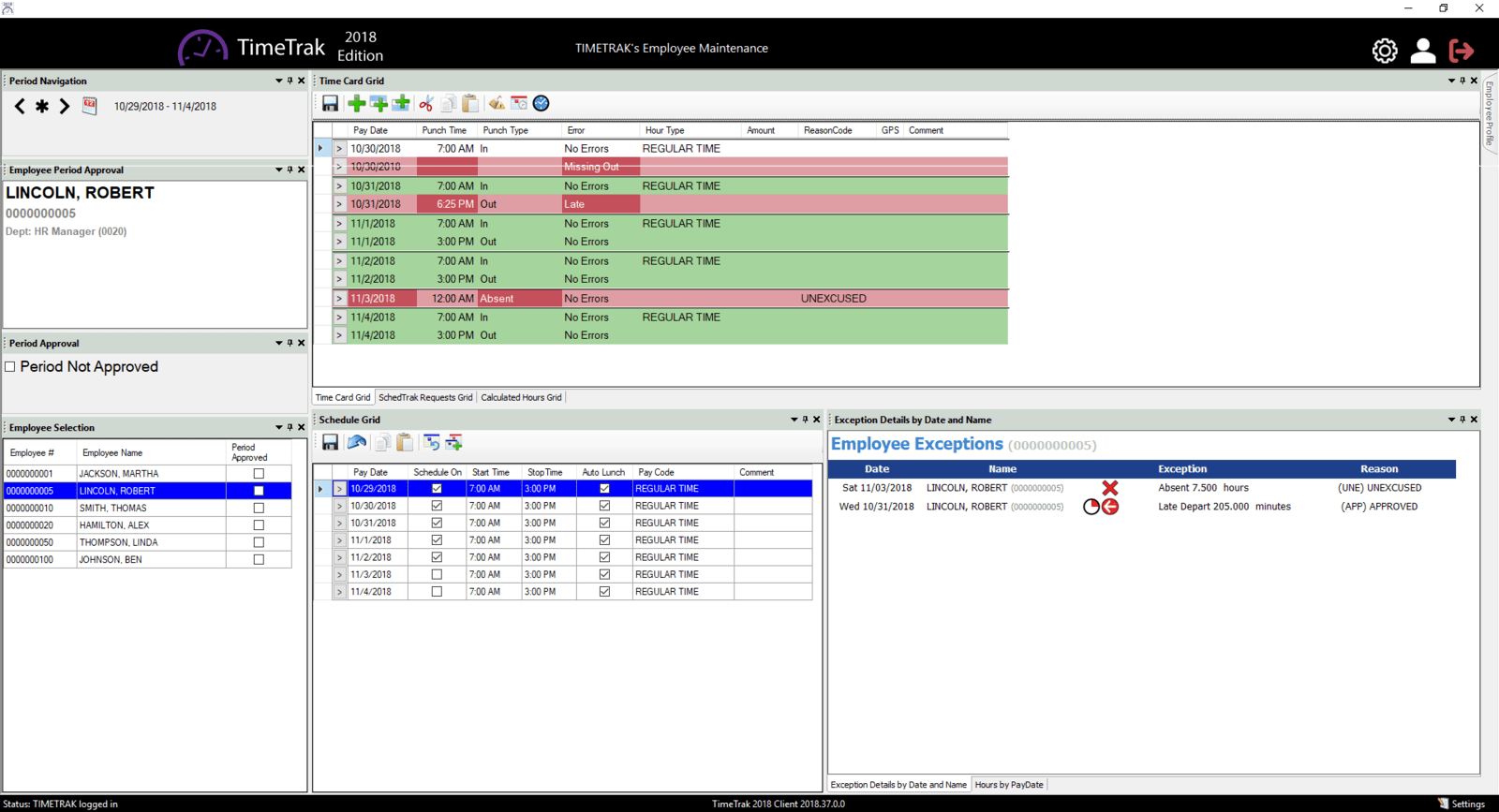Close the Period Approval panel

[x=302, y=343]
